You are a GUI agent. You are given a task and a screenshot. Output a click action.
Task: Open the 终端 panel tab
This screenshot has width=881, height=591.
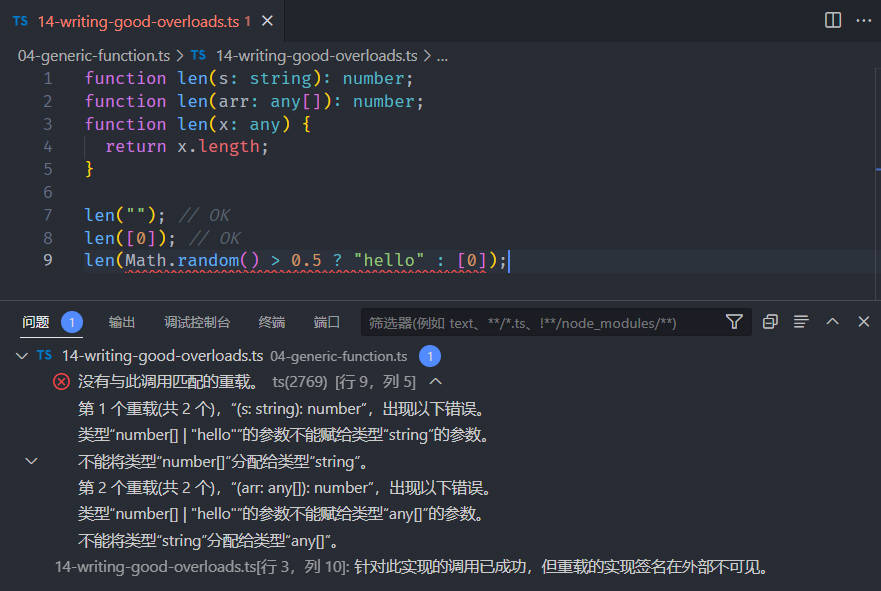(272, 322)
